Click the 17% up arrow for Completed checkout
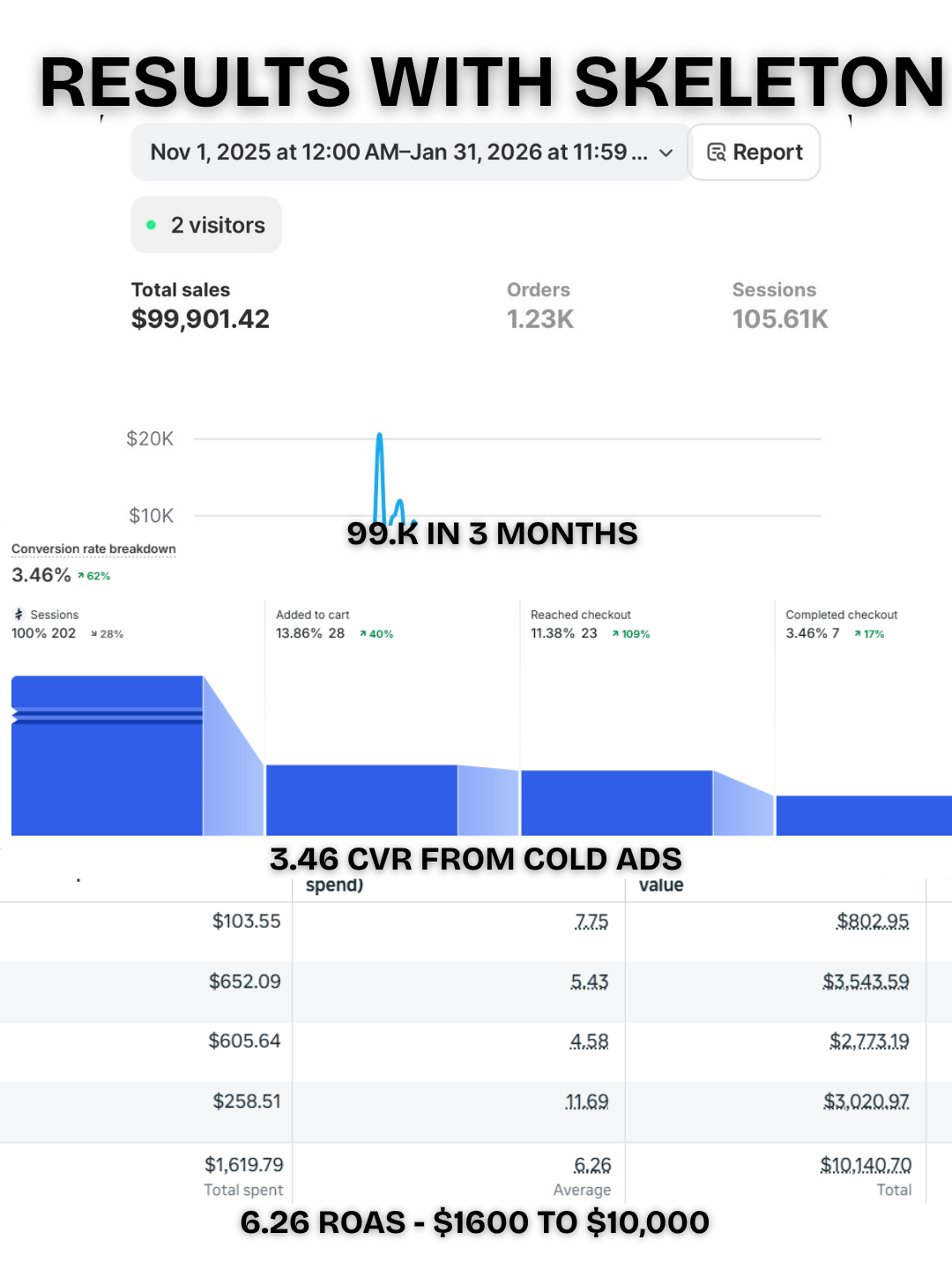Screen dimensions: 952x1270 858,634
